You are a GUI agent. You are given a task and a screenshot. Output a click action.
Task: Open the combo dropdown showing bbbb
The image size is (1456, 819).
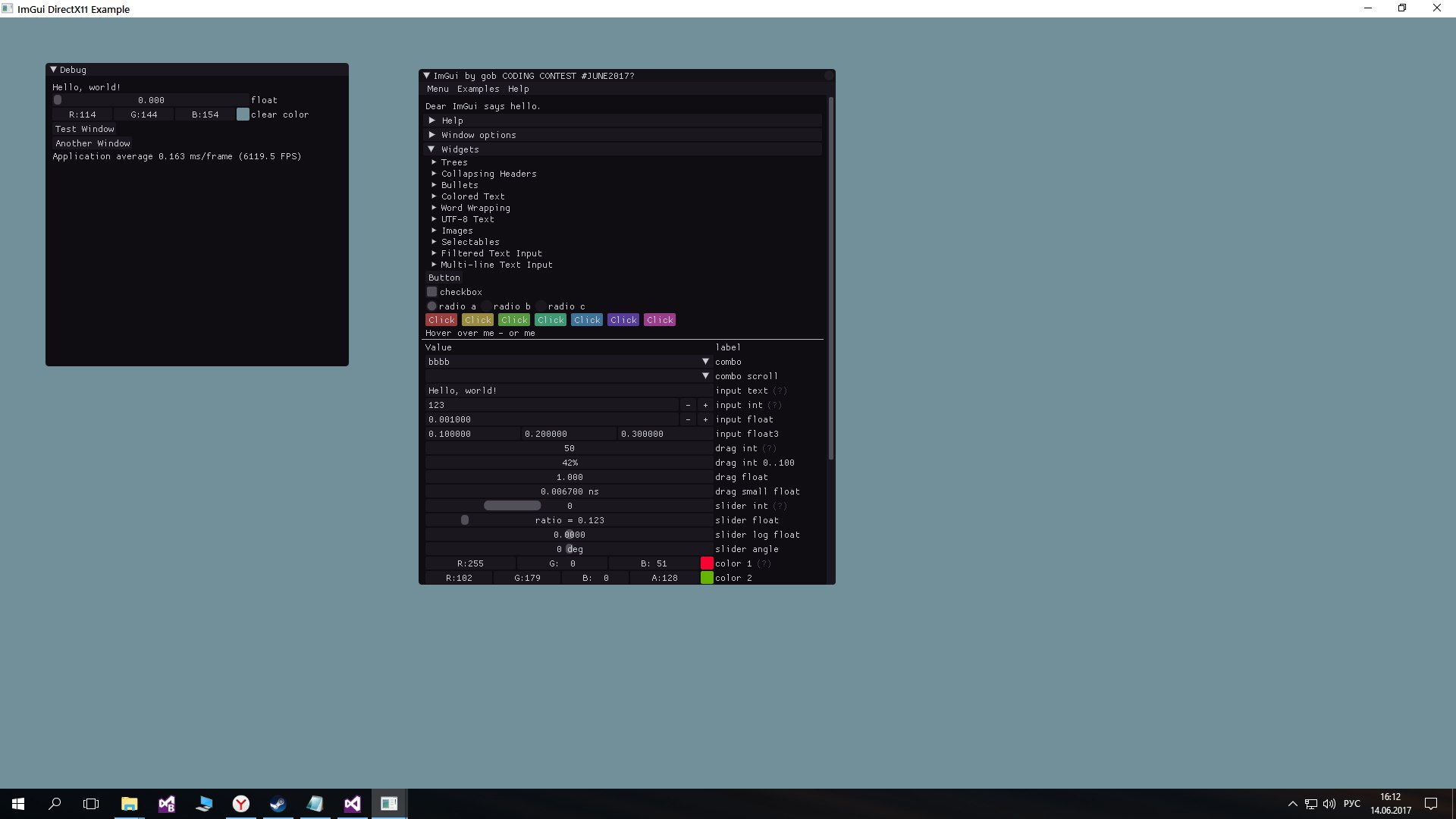[x=569, y=362]
